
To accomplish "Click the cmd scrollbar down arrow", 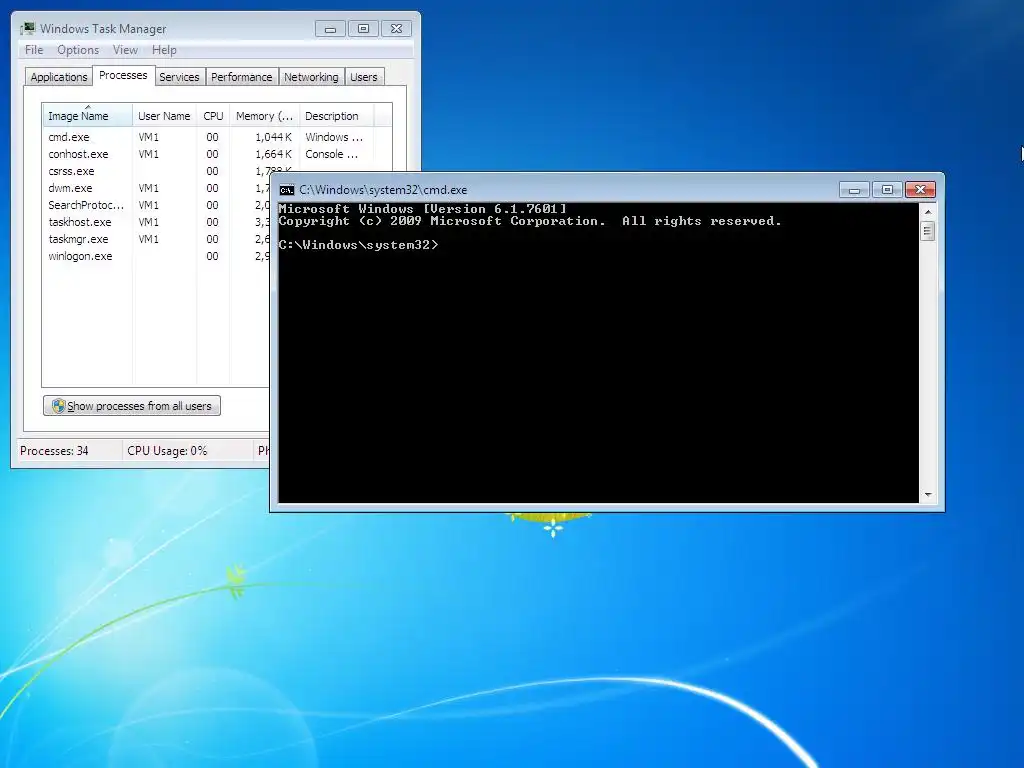I will click(928, 495).
